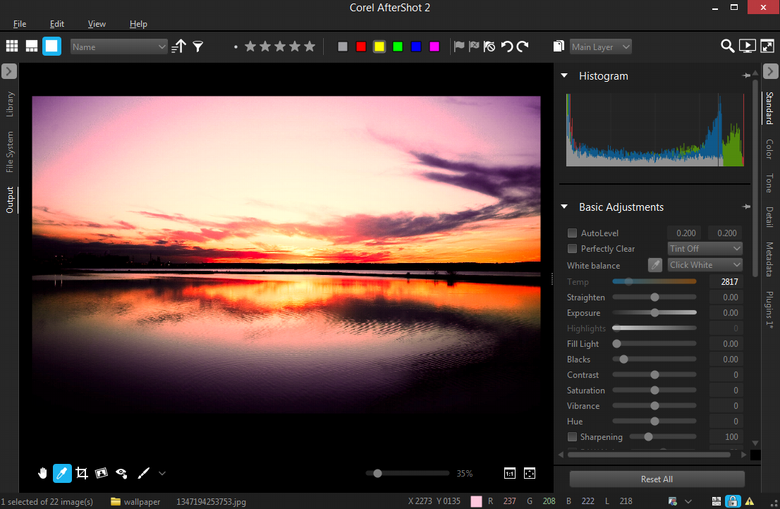The height and width of the screenshot is (509, 780).
Task: Switch to thumbnail grid view
Action: 12,46
